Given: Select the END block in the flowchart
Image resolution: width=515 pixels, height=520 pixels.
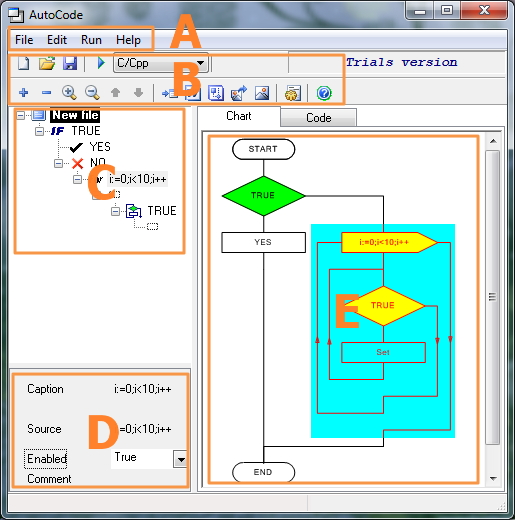Looking at the screenshot, I should click(x=263, y=472).
